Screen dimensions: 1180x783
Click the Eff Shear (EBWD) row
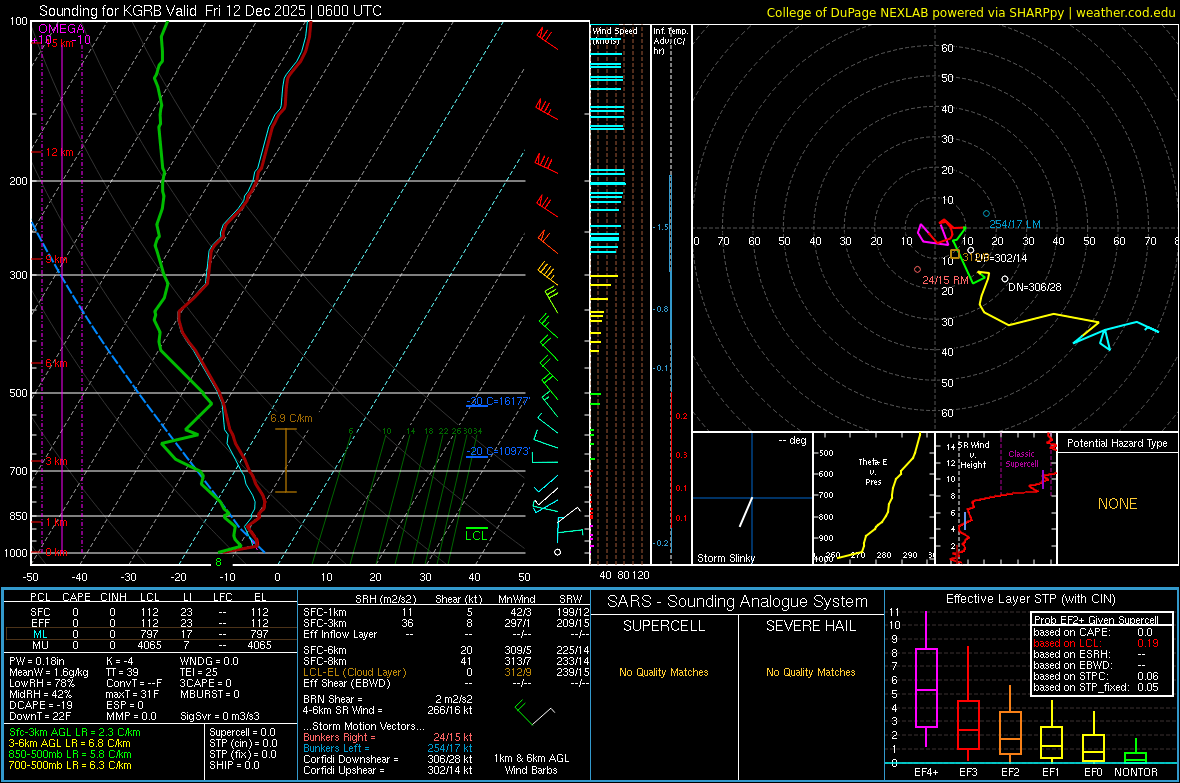(x=446, y=683)
